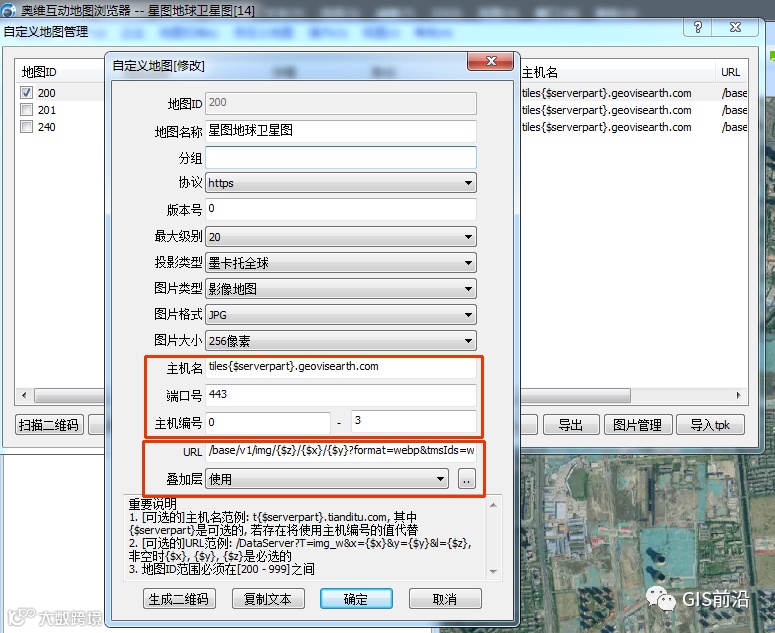Click the 导入tpk button
The height and width of the screenshot is (633, 775).
pos(710,424)
